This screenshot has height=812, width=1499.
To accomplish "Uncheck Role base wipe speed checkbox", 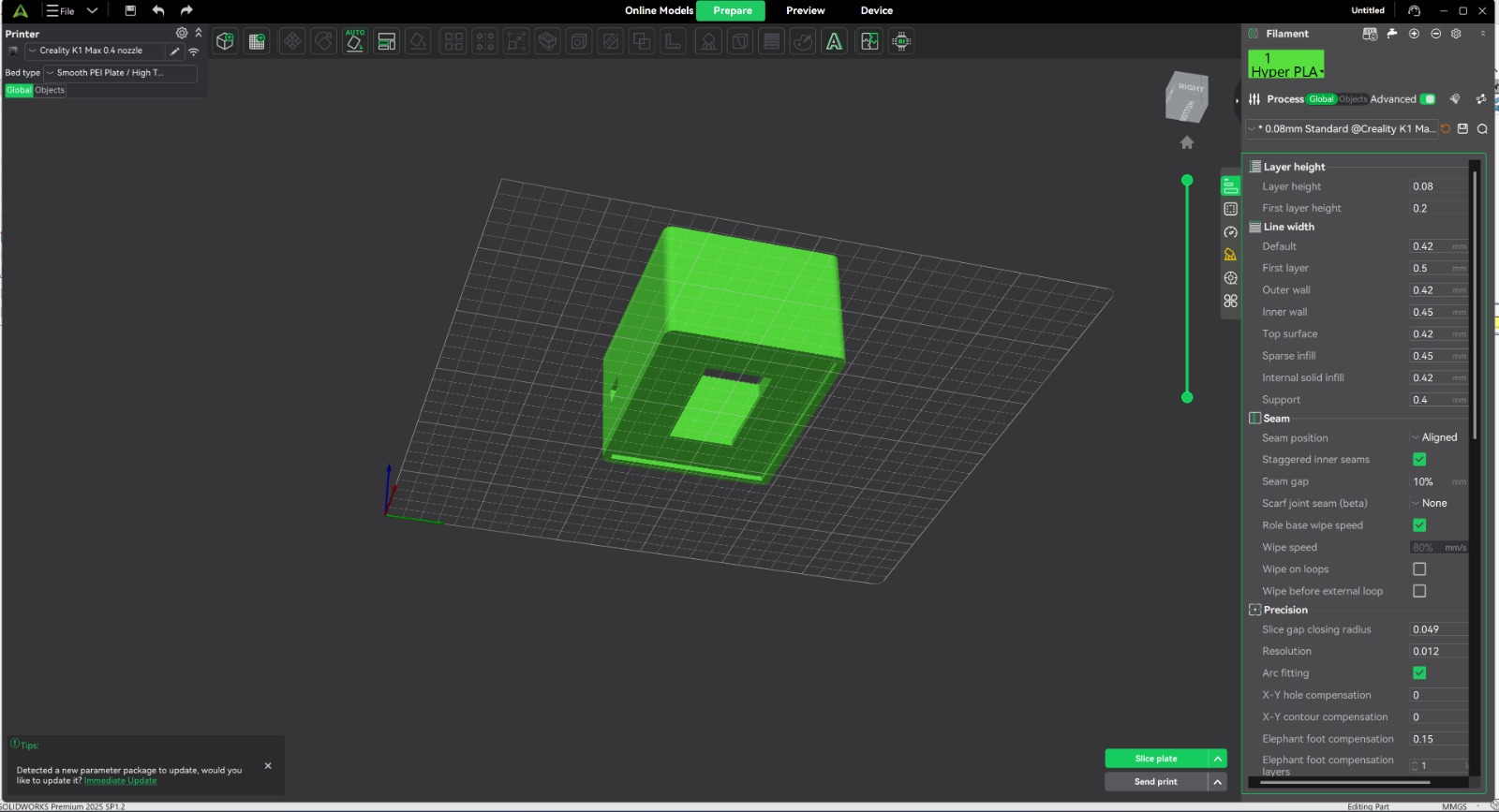I will coord(1419,525).
